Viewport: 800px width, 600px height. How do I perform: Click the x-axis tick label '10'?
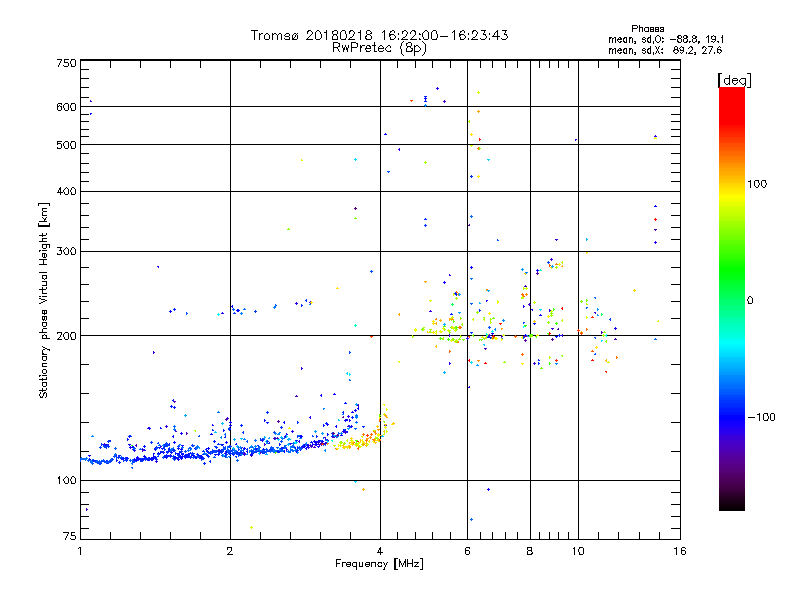[578, 551]
